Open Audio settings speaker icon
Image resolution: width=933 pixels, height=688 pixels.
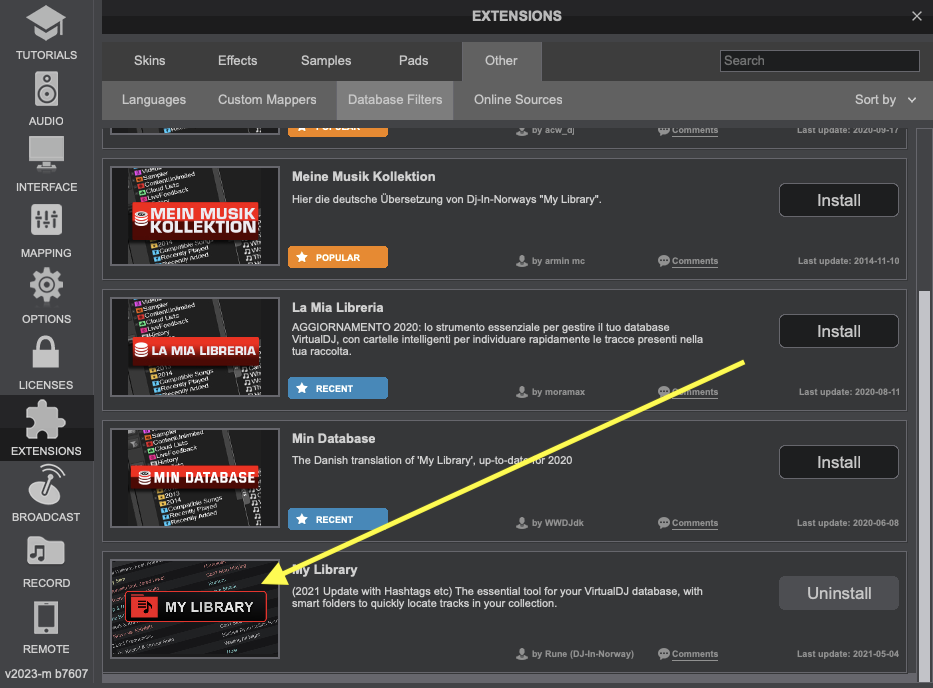[x=46, y=88]
